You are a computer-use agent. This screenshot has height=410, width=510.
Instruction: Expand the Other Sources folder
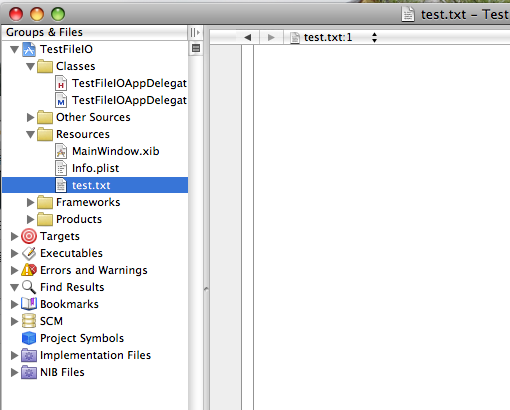30,117
